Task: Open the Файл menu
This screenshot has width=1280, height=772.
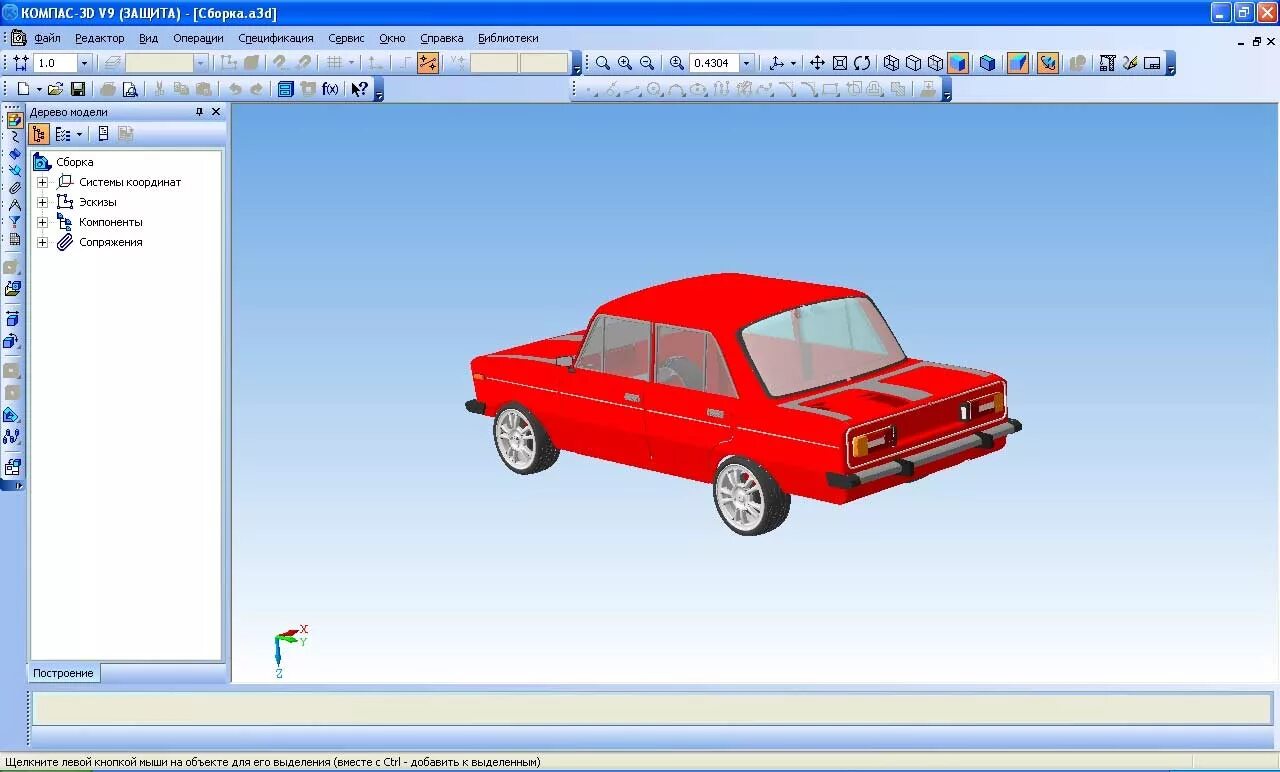Action: [x=47, y=38]
